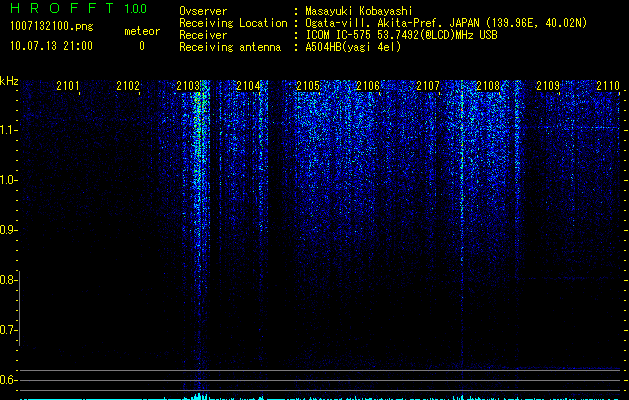Click the 1.0 kHz frequency label
This screenshot has width=629, height=400.
pyautogui.click(x=8, y=180)
